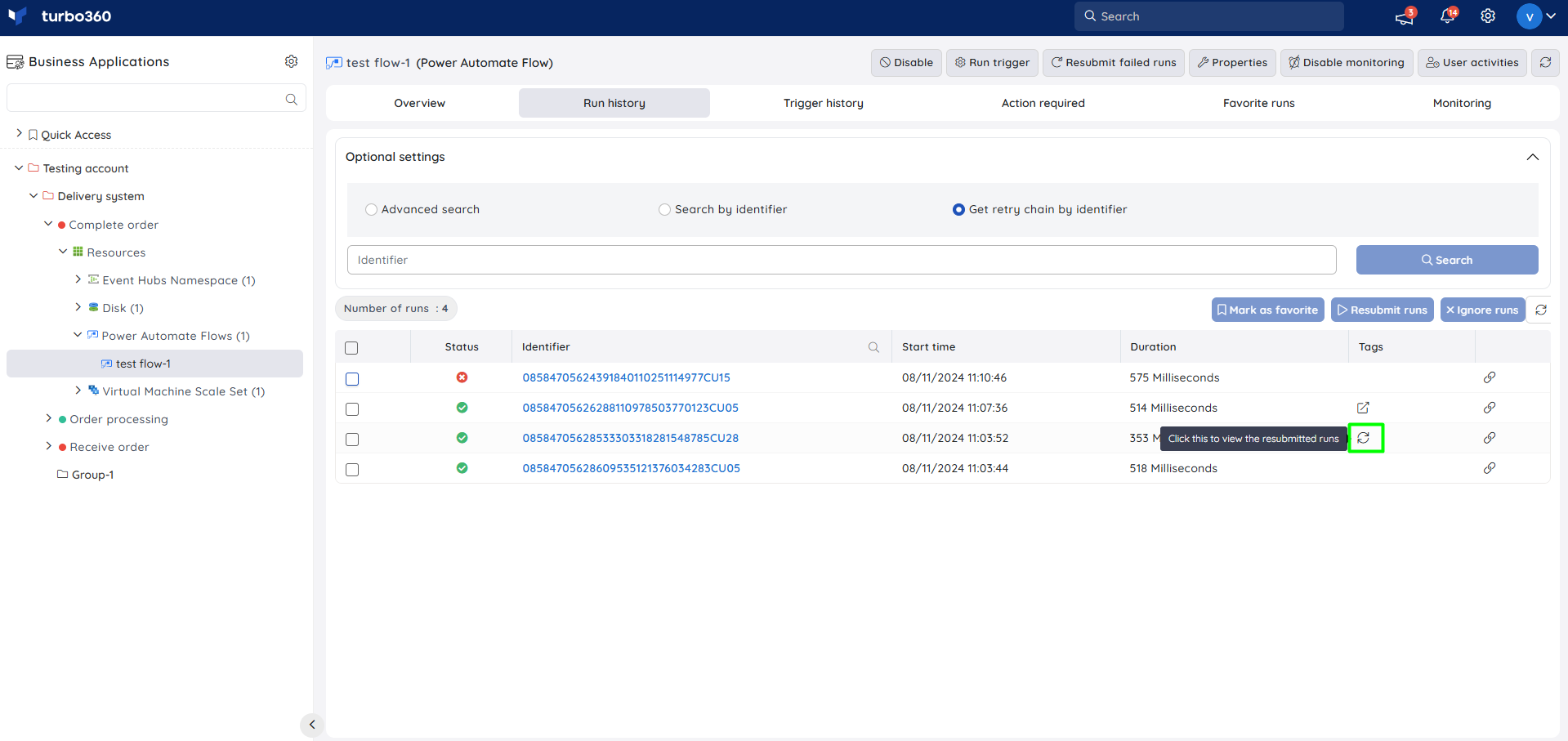Select Search by identifier option
The width and height of the screenshot is (1568, 741).
(664, 210)
